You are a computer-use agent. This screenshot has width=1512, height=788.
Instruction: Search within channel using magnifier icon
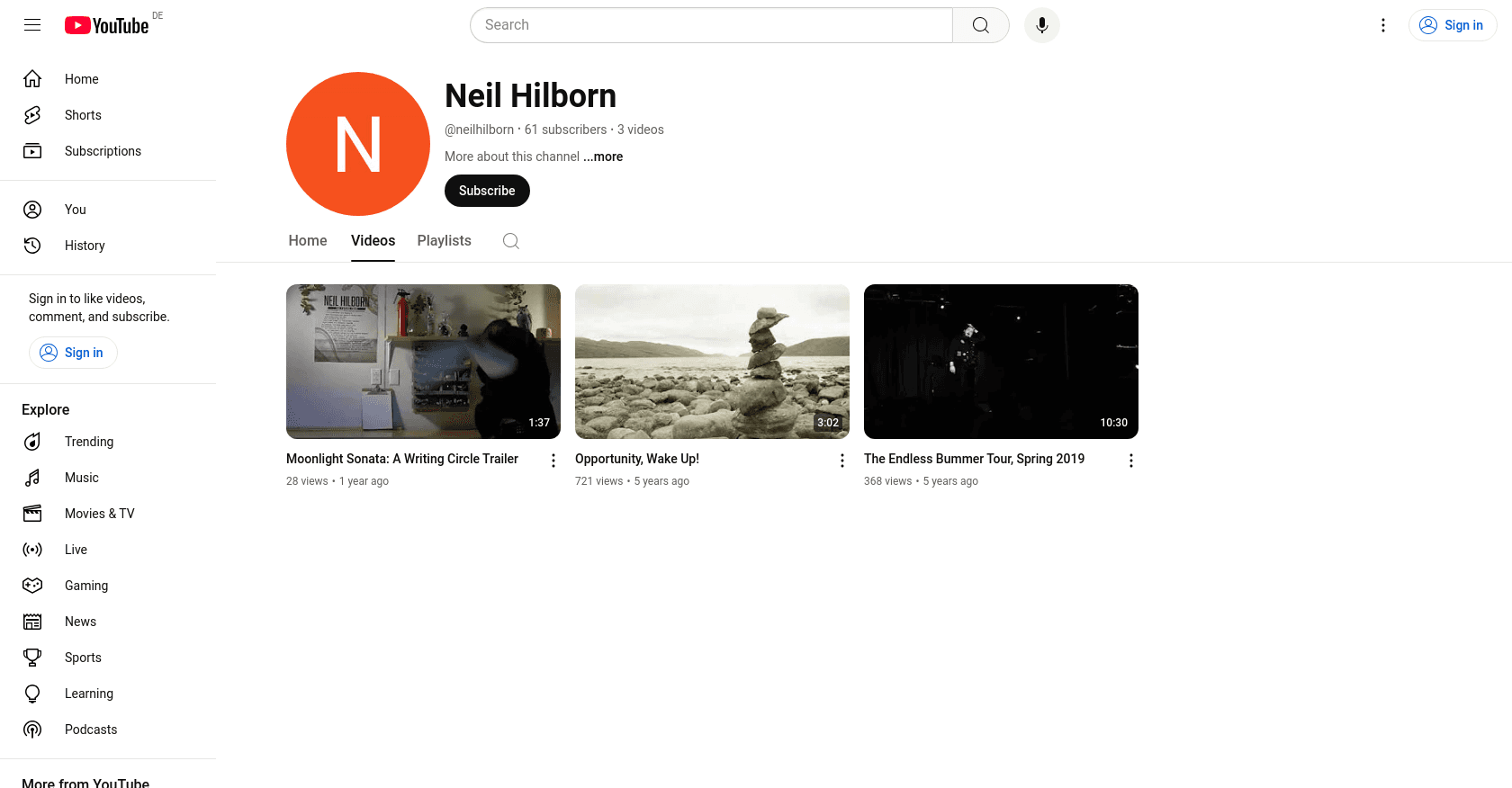(511, 241)
